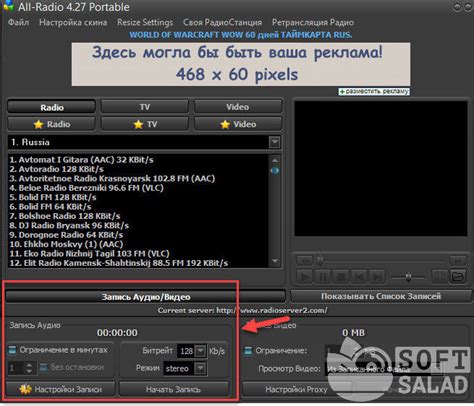Click the icon button left of folder icon

[440, 277]
